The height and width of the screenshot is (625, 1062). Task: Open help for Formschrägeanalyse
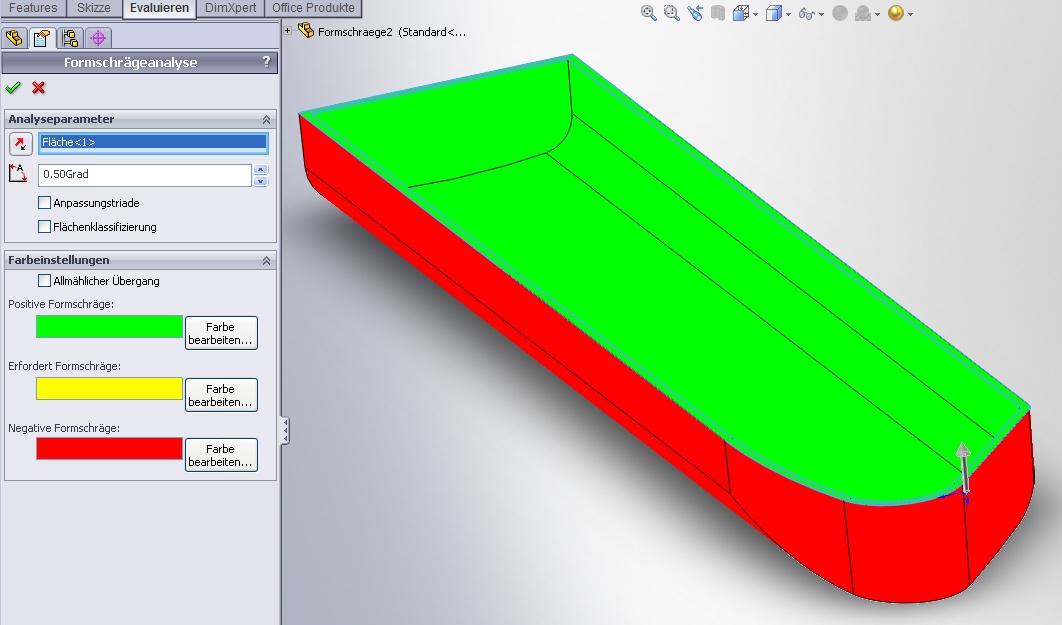[x=266, y=62]
